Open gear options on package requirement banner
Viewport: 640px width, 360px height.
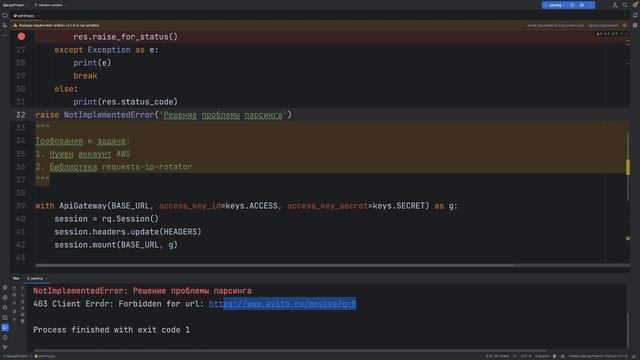(624, 25)
